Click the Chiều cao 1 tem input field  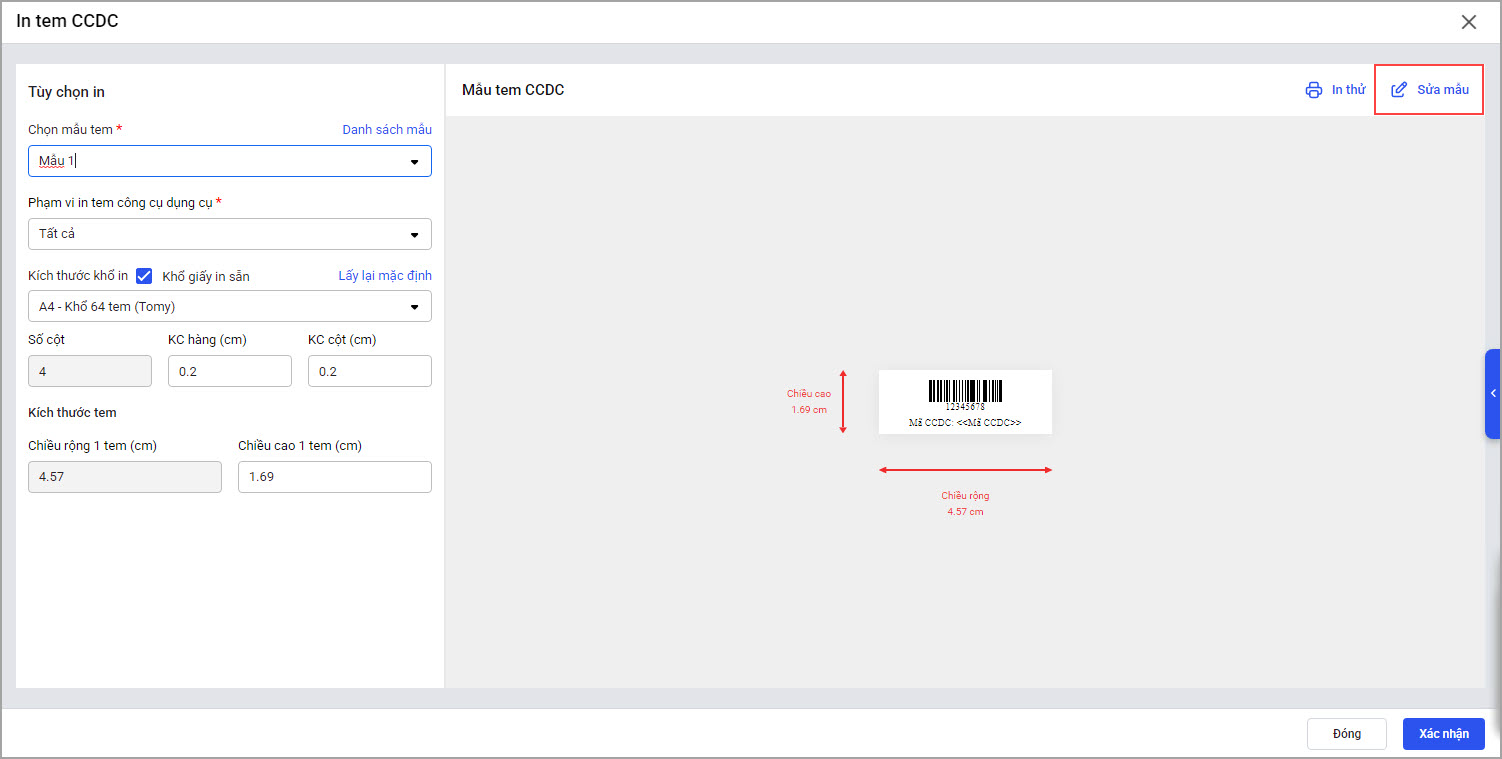pyautogui.click(x=335, y=477)
